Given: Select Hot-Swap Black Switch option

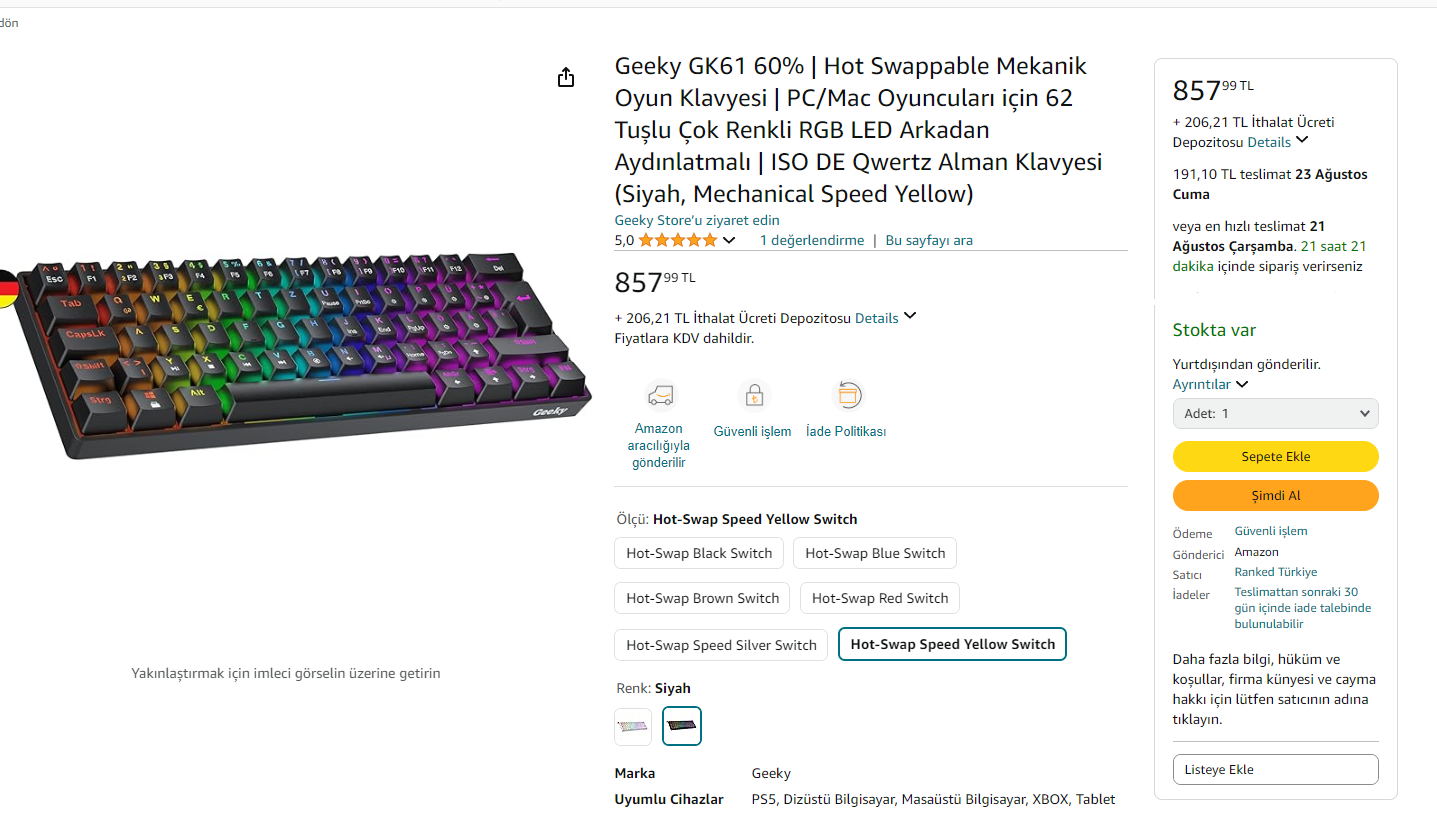Looking at the screenshot, I should 699,553.
